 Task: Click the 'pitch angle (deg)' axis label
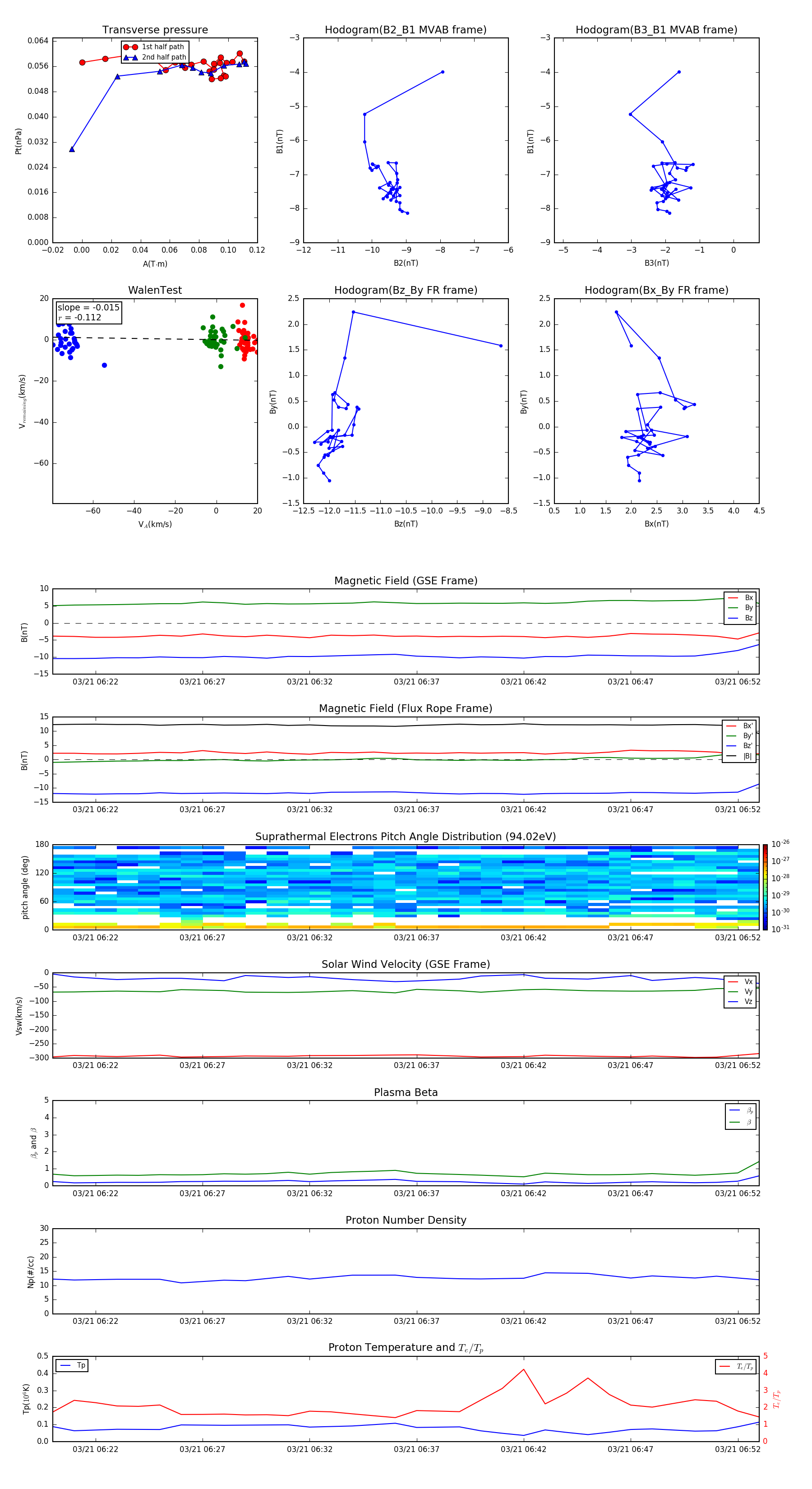coord(25,887)
